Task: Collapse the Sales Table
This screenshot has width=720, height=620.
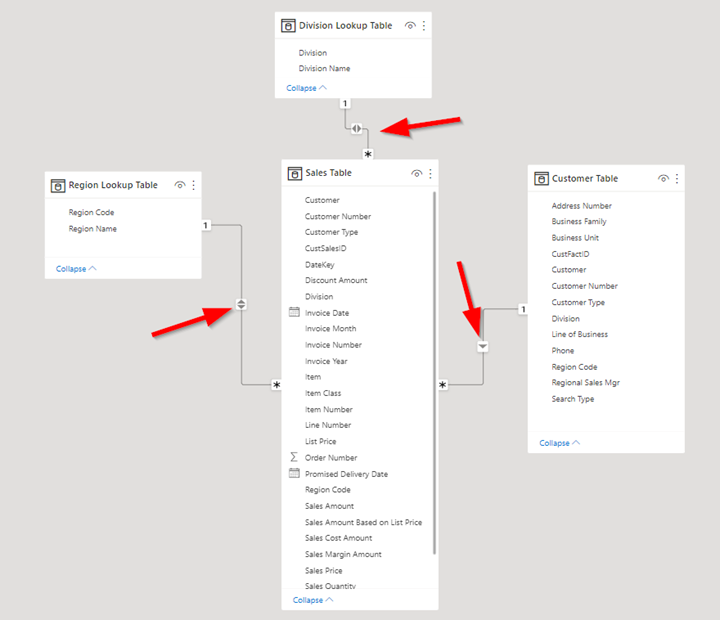Action: tap(313, 600)
